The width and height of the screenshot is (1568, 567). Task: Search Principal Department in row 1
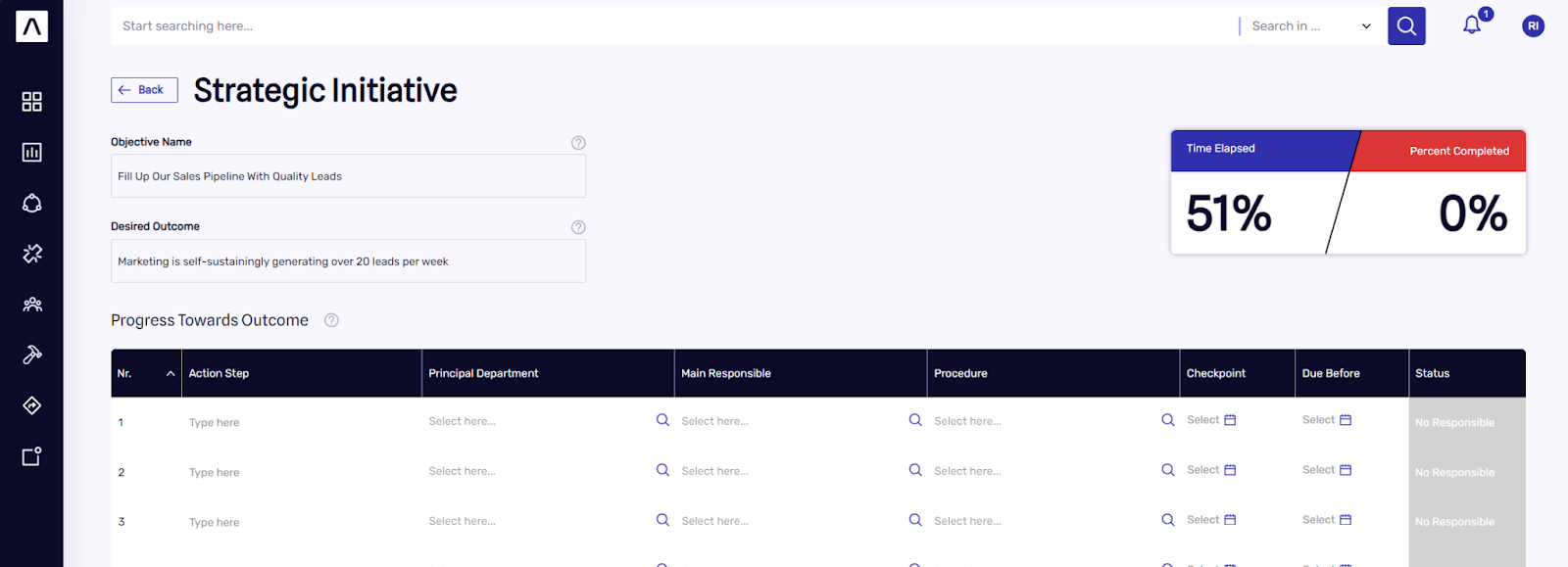pos(662,420)
